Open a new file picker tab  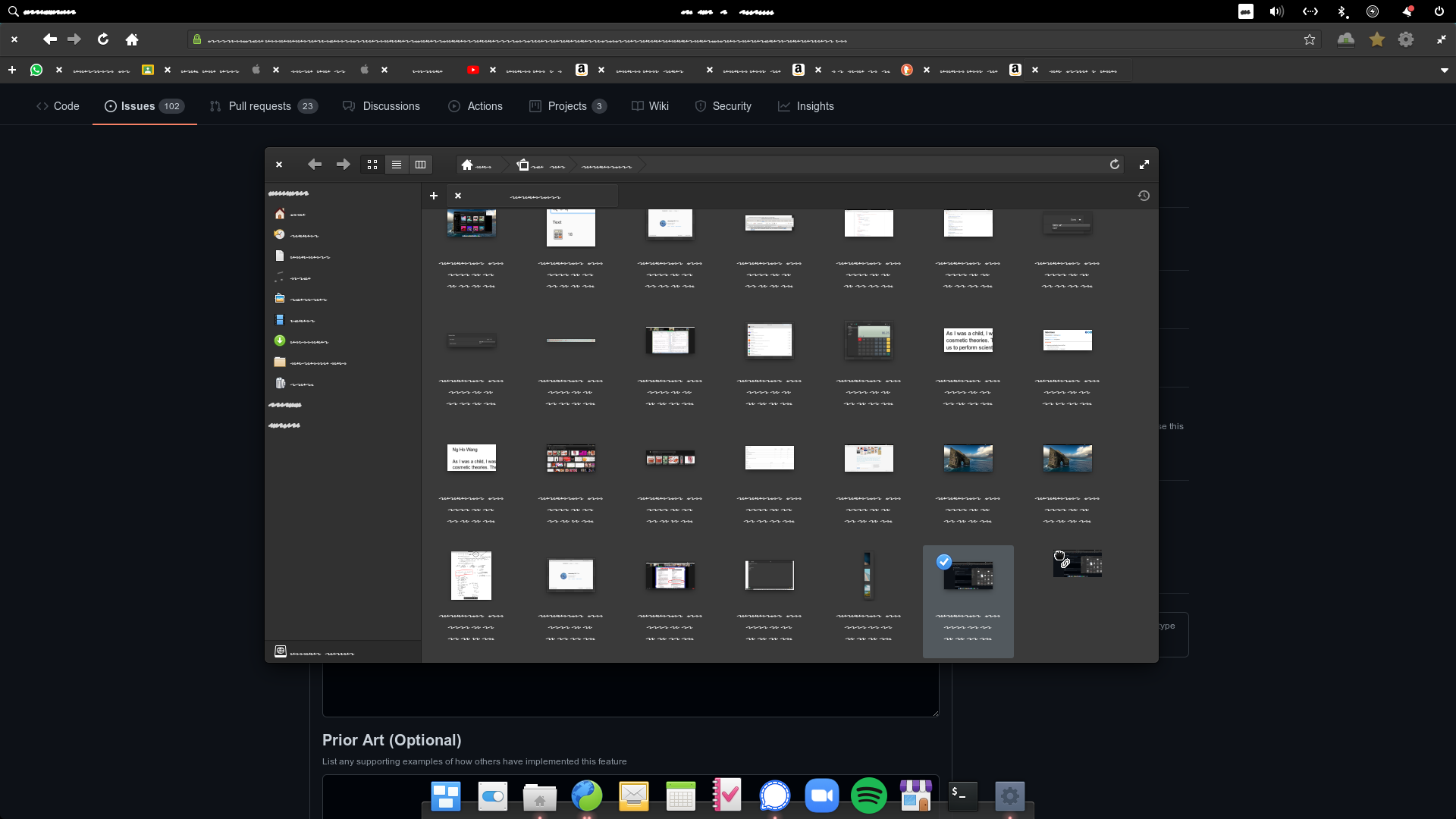tap(434, 196)
